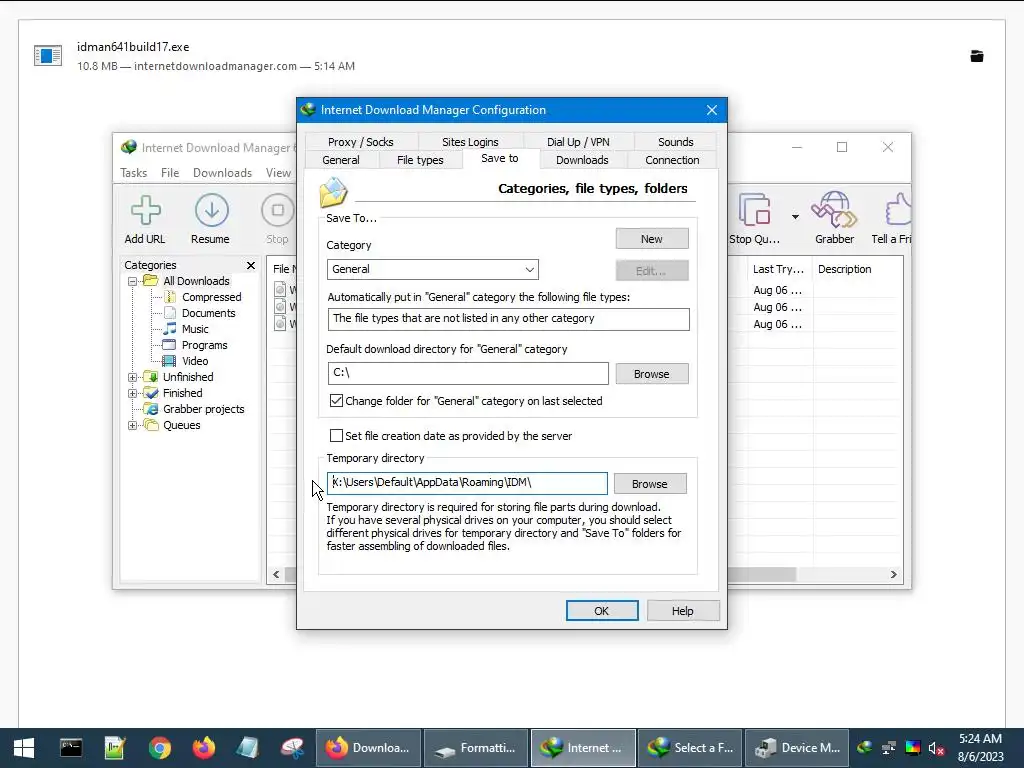Open the Tasks menu in IDM

pyautogui.click(x=133, y=173)
